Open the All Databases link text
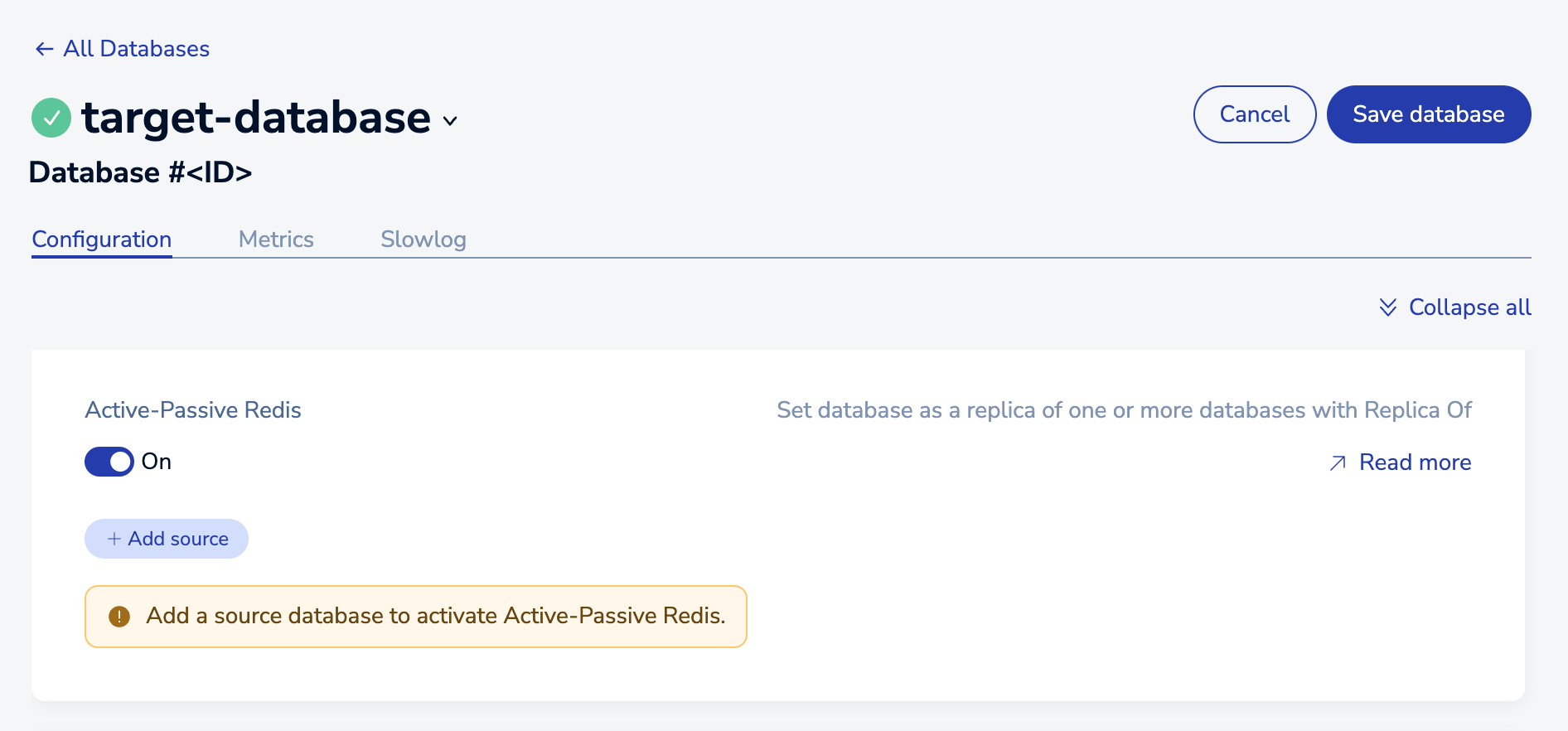The width and height of the screenshot is (1568, 731). click(x=137, y=49)
